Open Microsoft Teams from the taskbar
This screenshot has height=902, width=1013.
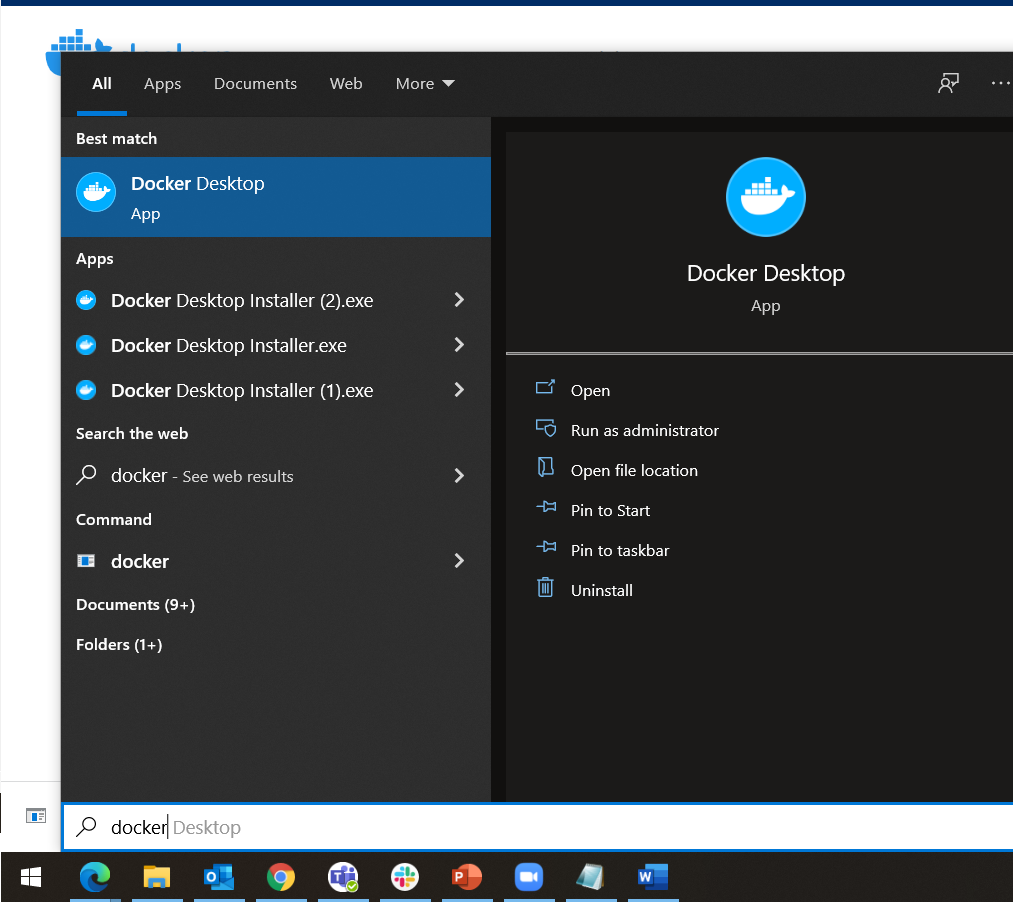342,877
